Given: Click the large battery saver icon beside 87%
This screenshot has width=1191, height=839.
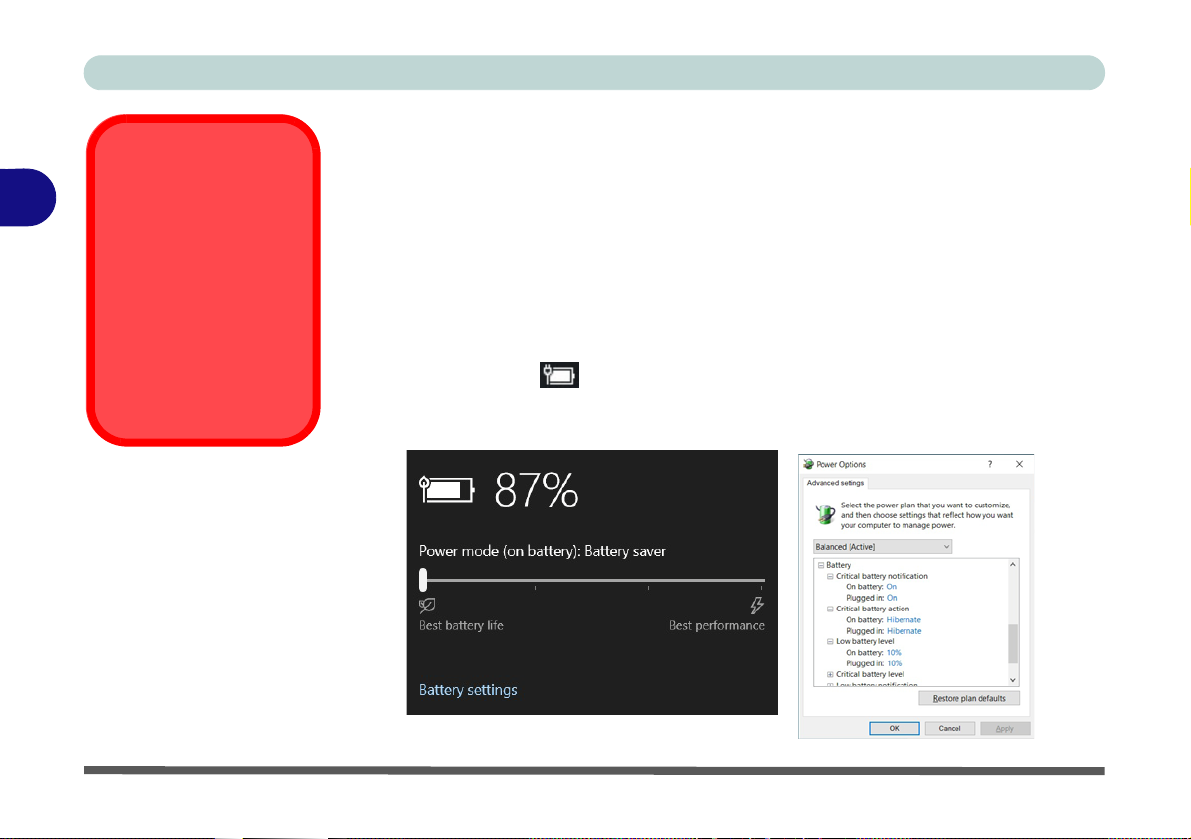Looking at the screenshot, I should click(447, 490).
